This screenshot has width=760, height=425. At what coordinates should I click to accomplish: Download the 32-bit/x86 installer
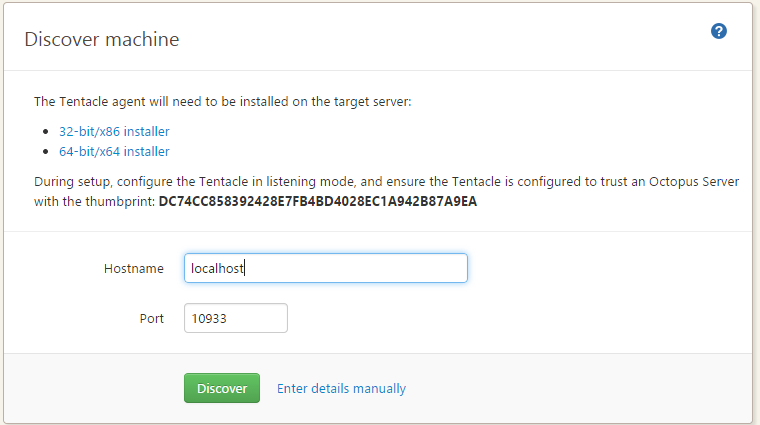(114, 131)
